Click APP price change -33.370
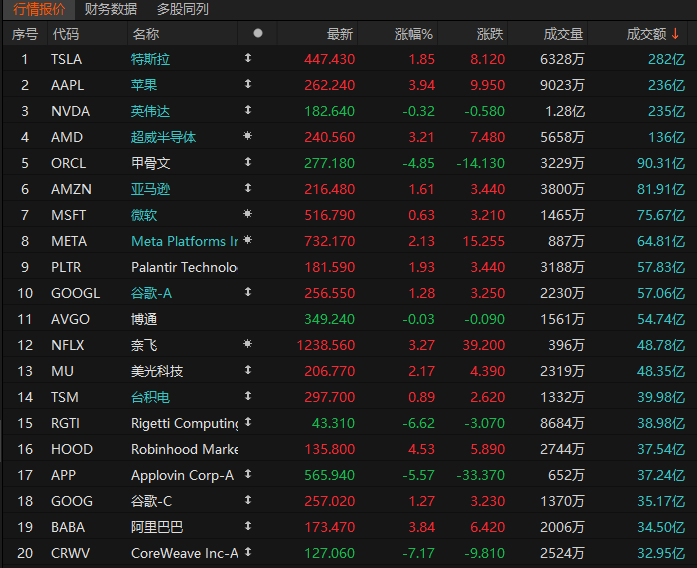The height and width of the screenshot is (568, 697). (481, 476)
